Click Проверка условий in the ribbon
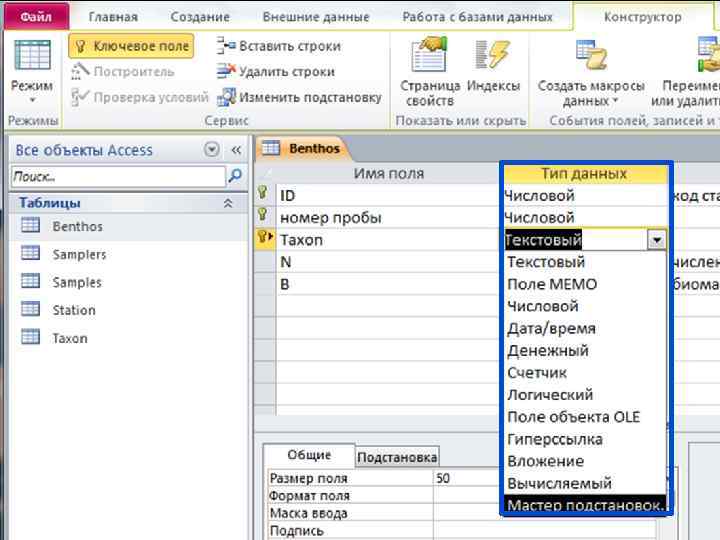Image resolution: width=720 pixels, height=540 pixels. (140, 97)
